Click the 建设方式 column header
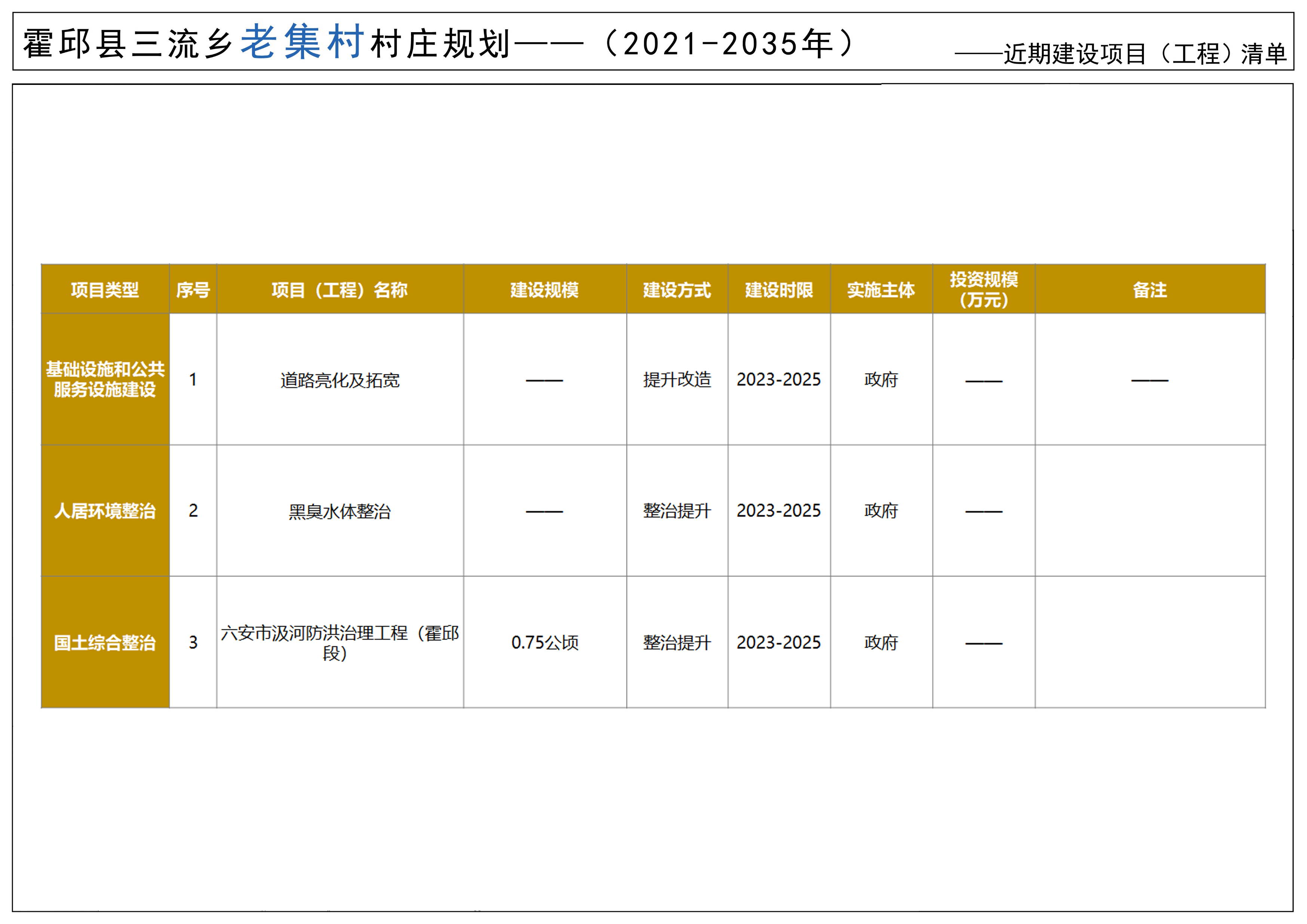Viewport: 1307px width, 924px height. [677, 290]
